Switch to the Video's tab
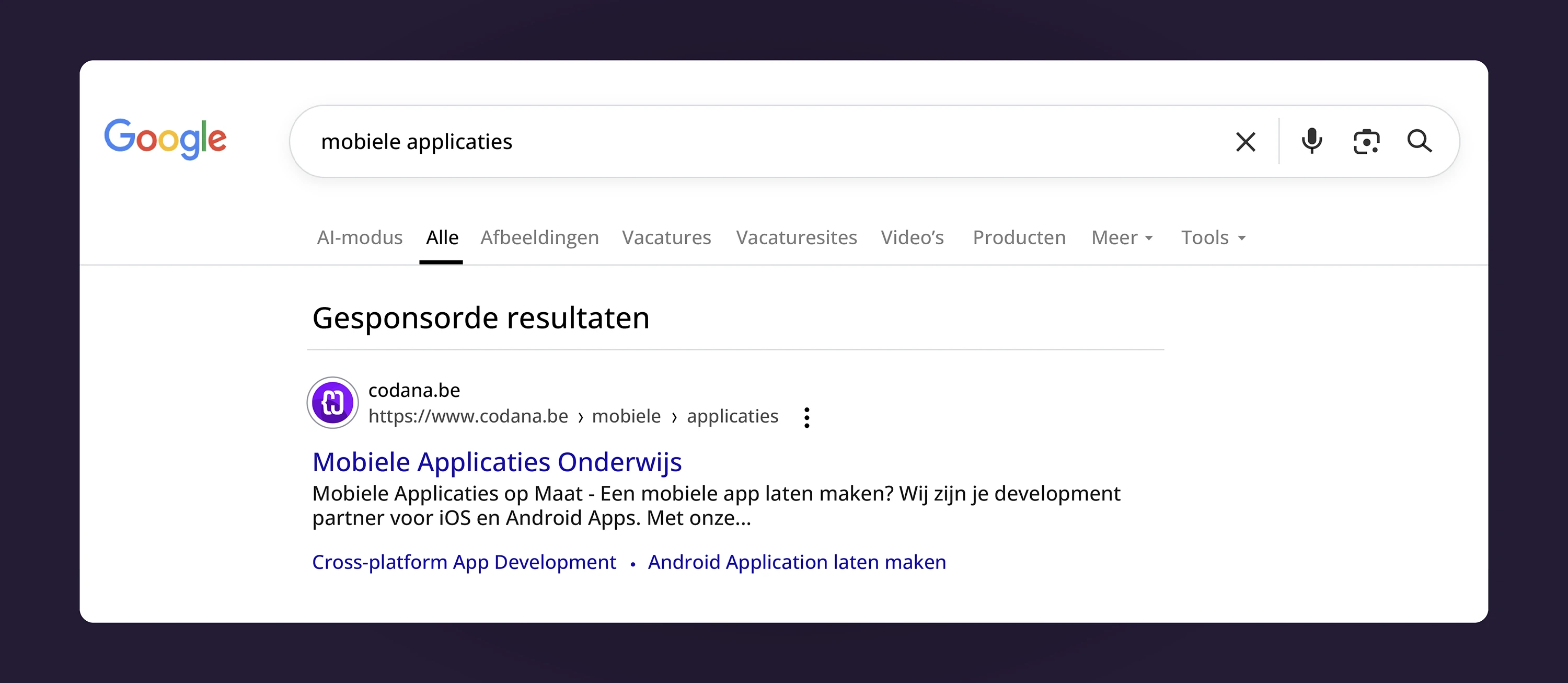1568x683 pixels. click(912, 237)
